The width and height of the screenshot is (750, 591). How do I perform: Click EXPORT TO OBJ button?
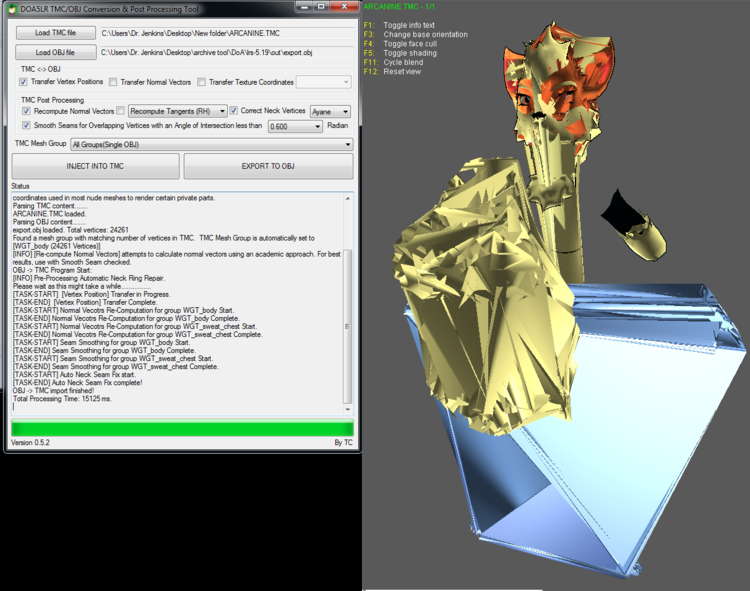[x=268, y=166]
